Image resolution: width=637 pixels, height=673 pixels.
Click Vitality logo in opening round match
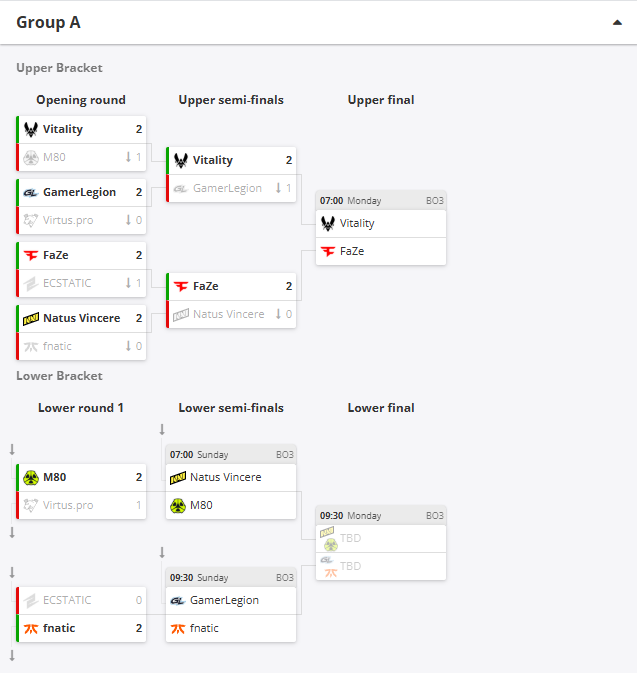[31, 129]
